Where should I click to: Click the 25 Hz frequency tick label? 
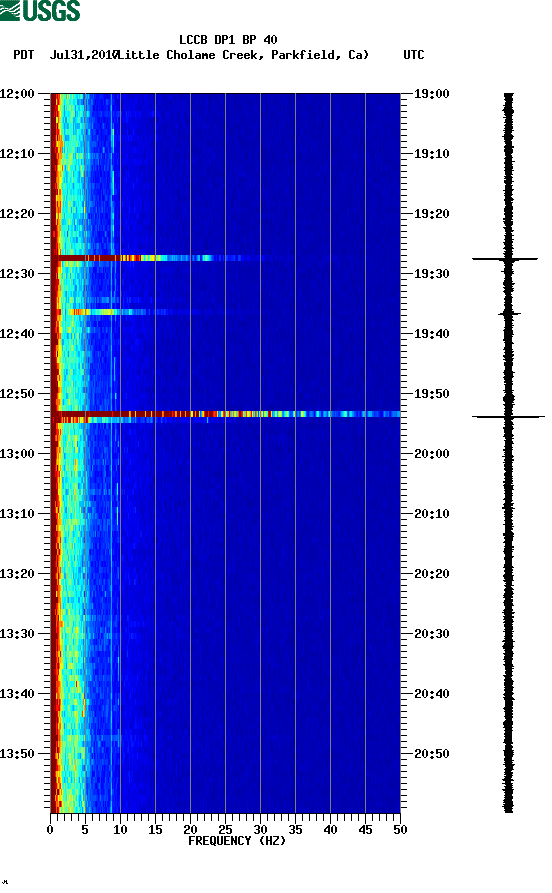[x=225, y=830]
